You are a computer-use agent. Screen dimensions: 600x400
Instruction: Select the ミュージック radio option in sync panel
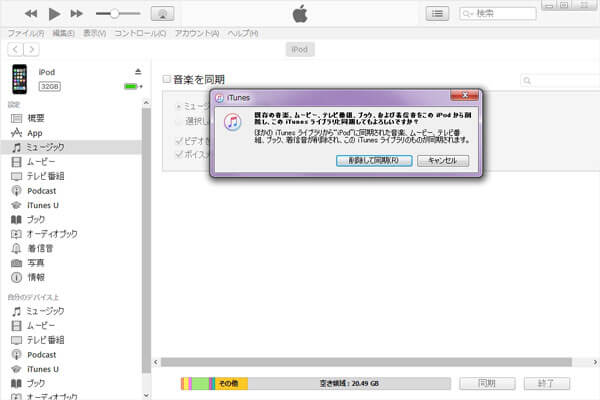coord(178,107)
